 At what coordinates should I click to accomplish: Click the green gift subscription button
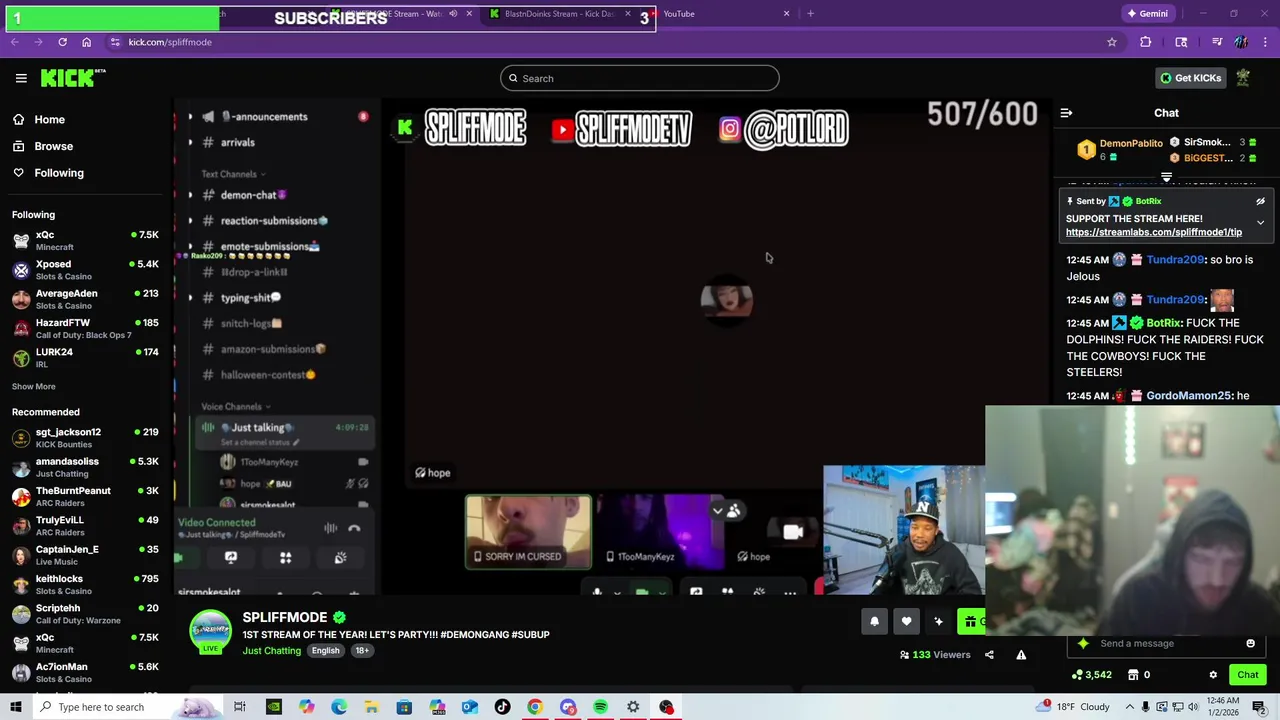pyautogui.click(x=971, y=622)
